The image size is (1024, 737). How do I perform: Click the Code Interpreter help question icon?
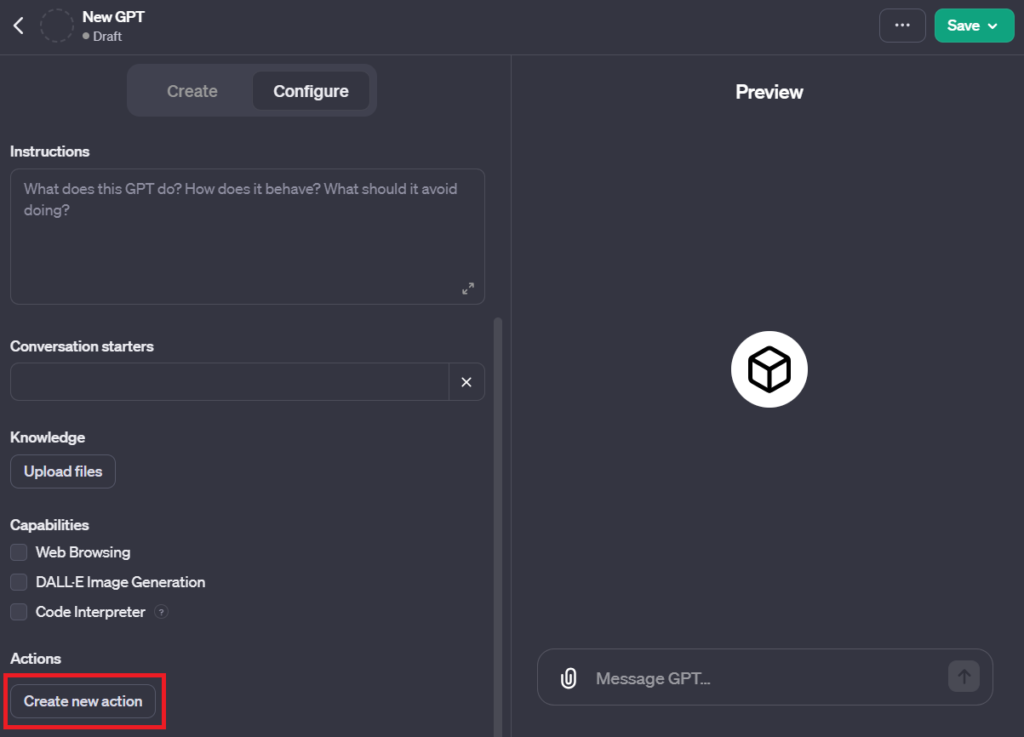[x=162, y=612]
